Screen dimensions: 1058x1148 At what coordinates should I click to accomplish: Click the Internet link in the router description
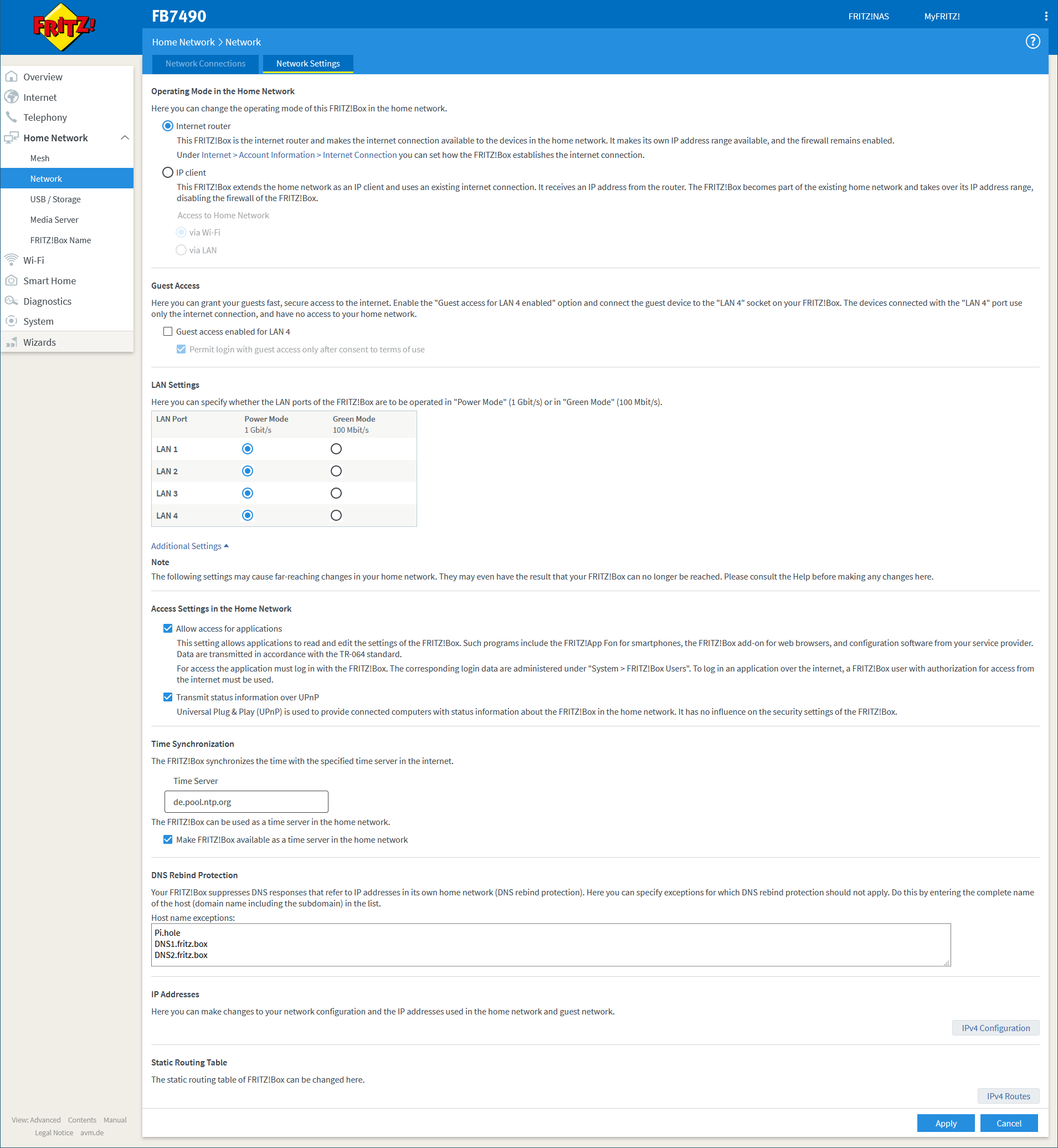pyautogui.click(x=217, y=155)
